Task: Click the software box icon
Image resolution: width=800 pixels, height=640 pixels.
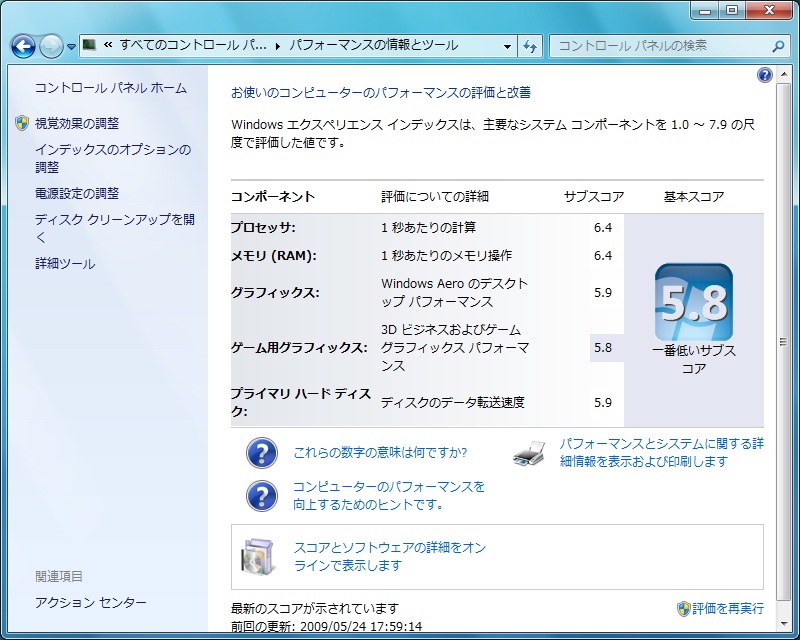Action: 258,556
